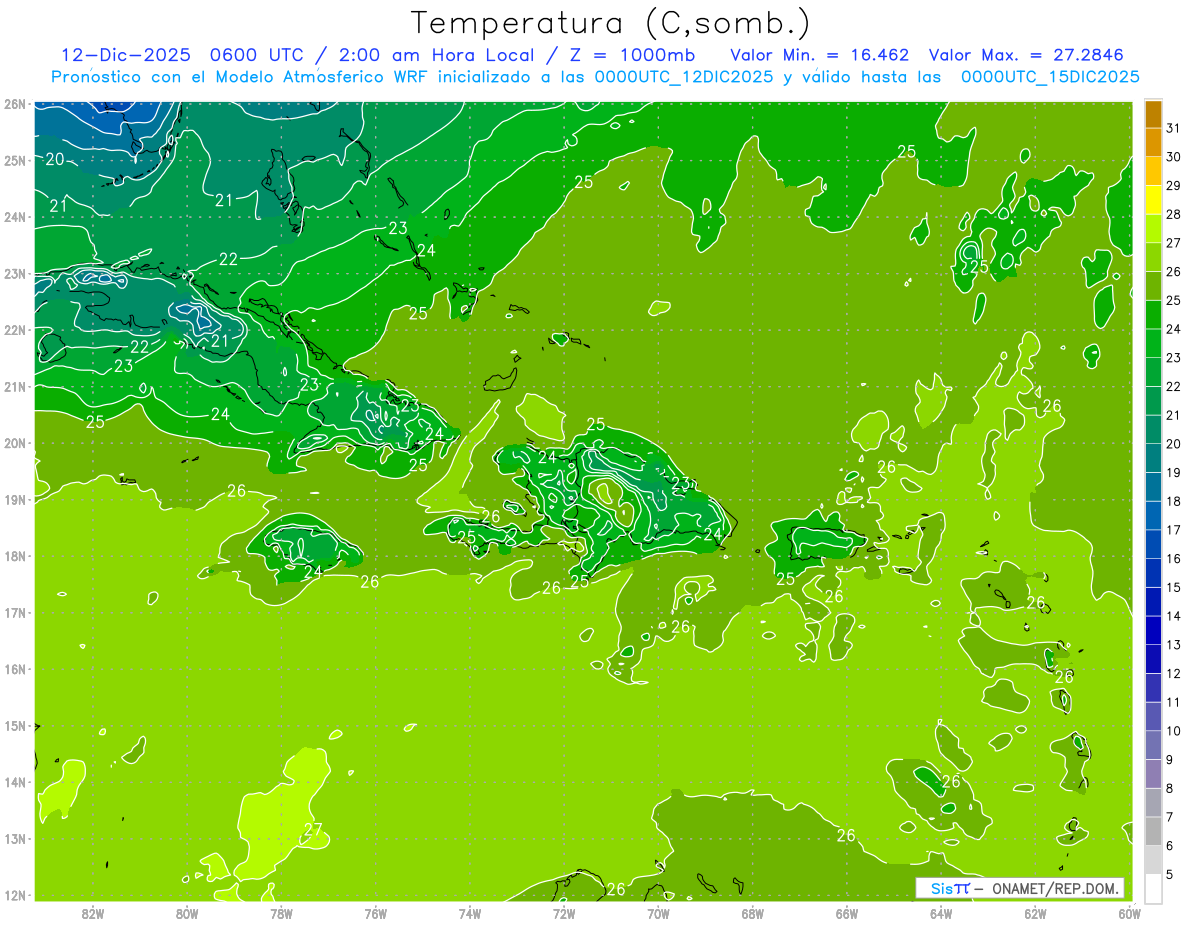Viewport: 1200px width, 927px height.
Task: Click the "19N" latitude axis label
Action: [x=15, y=499]
